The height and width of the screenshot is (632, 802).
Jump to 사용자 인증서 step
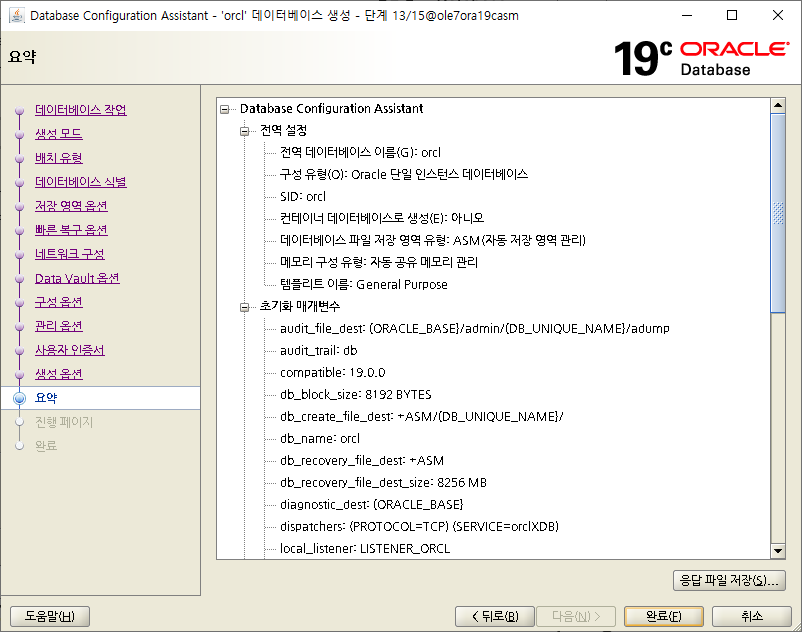pos(70,350)
